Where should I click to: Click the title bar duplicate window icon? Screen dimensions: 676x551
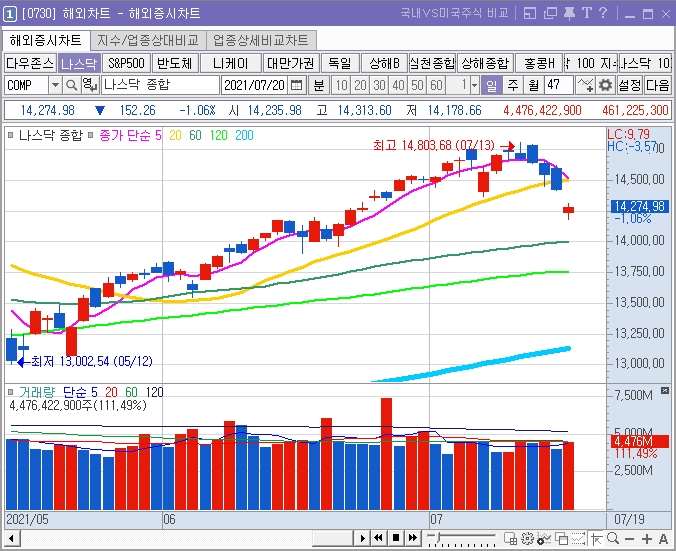(550, 13)
